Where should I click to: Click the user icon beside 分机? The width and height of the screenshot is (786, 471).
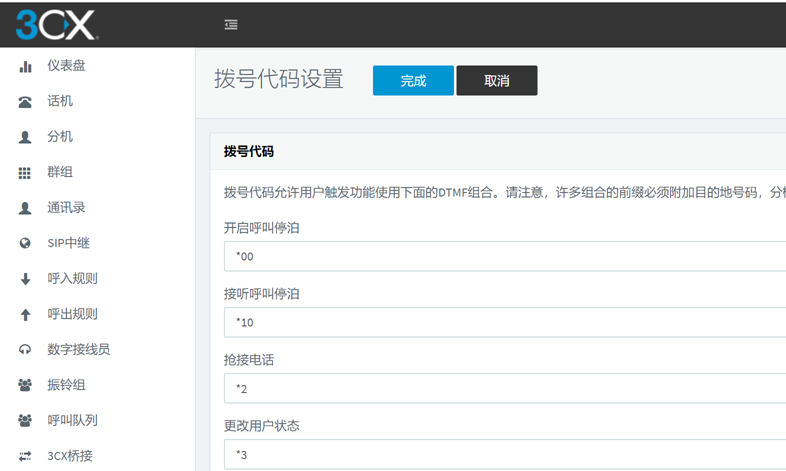[x=25, y=137]
